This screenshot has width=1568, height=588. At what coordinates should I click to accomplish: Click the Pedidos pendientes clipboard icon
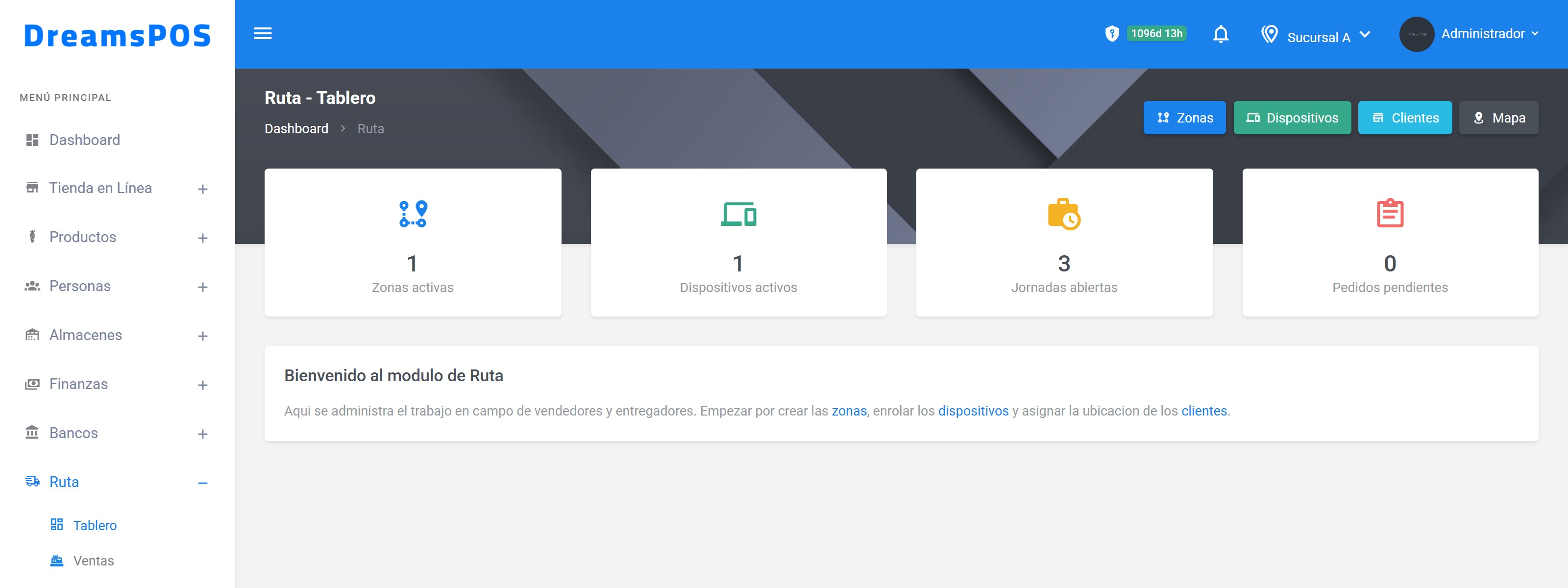tap(1390, 213)
